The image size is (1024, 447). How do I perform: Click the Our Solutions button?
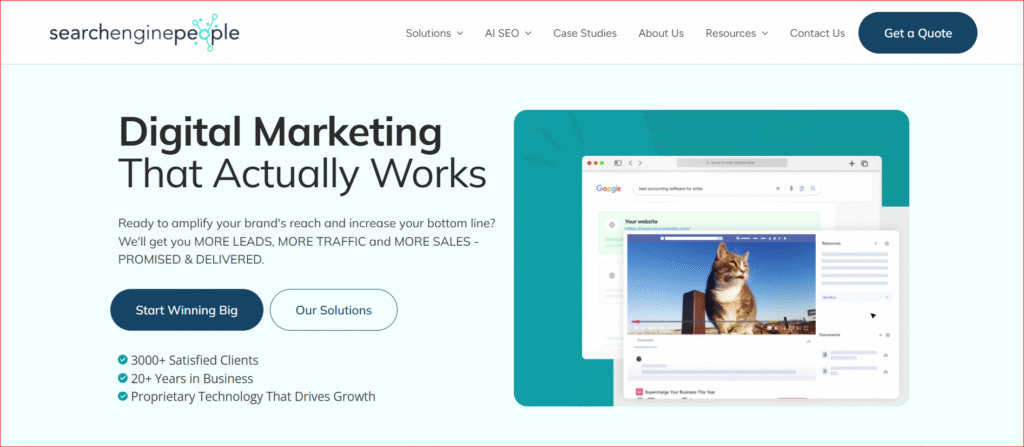point(333,310)
